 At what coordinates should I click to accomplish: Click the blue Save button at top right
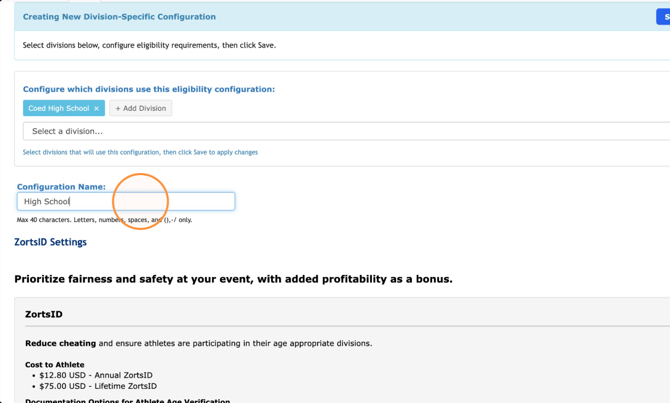tap(663, 17)
